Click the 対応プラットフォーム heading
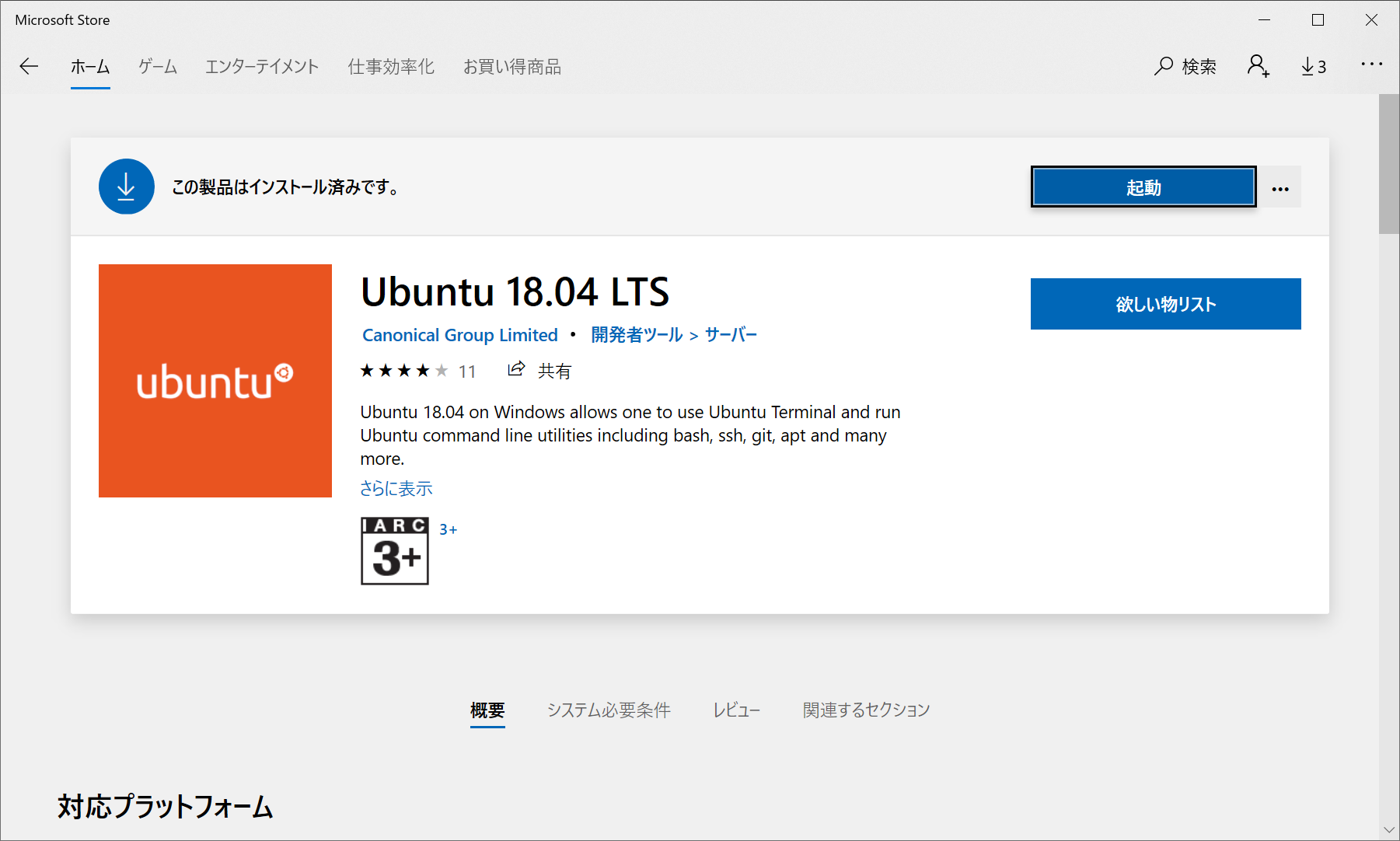 click(166, 807)
